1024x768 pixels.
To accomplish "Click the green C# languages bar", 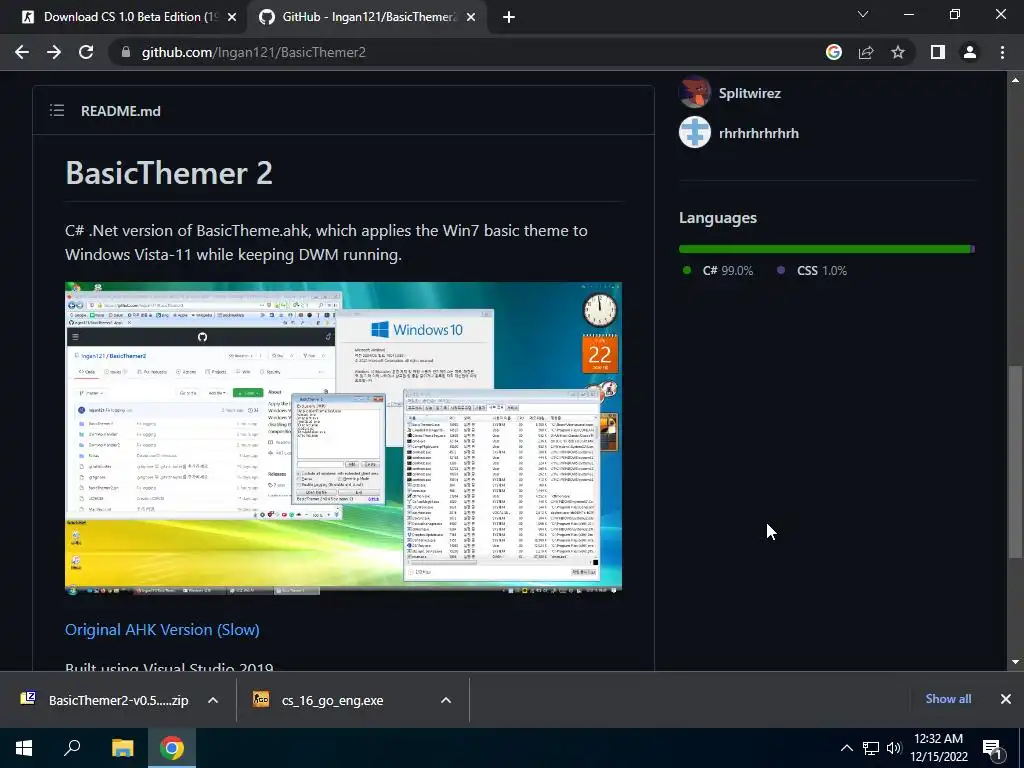I will tap(824, 249).
